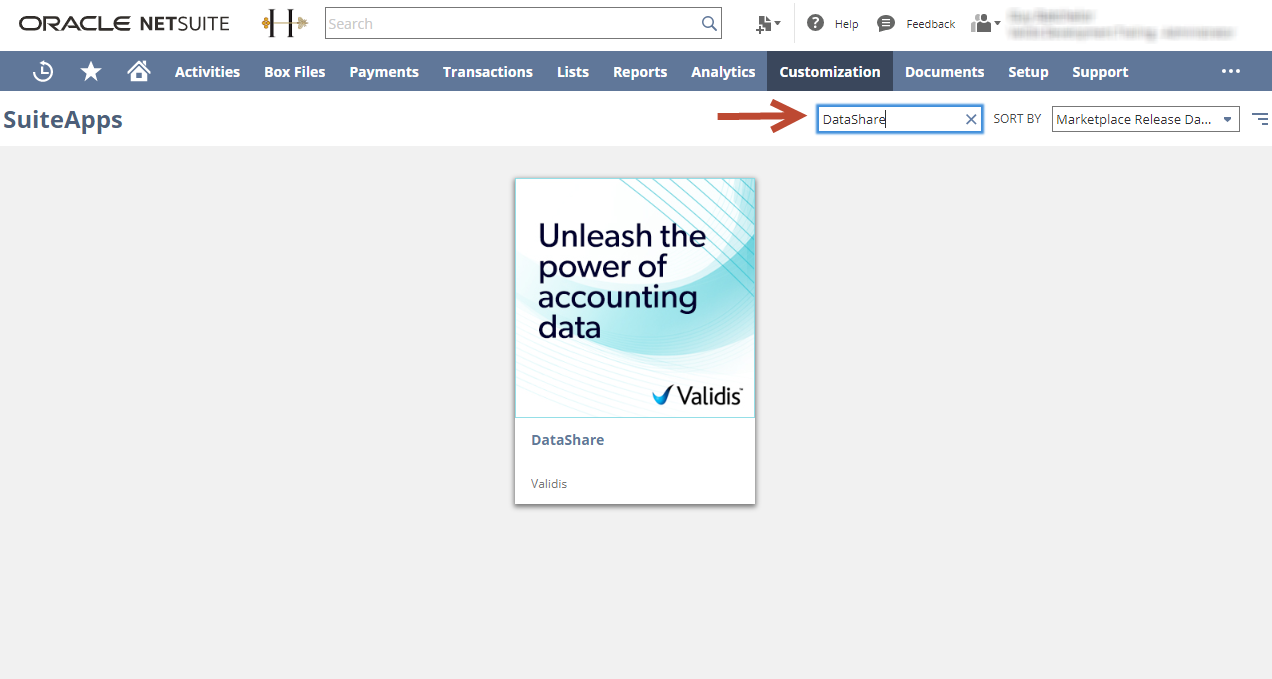Image resolution: width=1272 pixels, height=679 pixels.
Task: Click the company H logo
Action: 285,23
